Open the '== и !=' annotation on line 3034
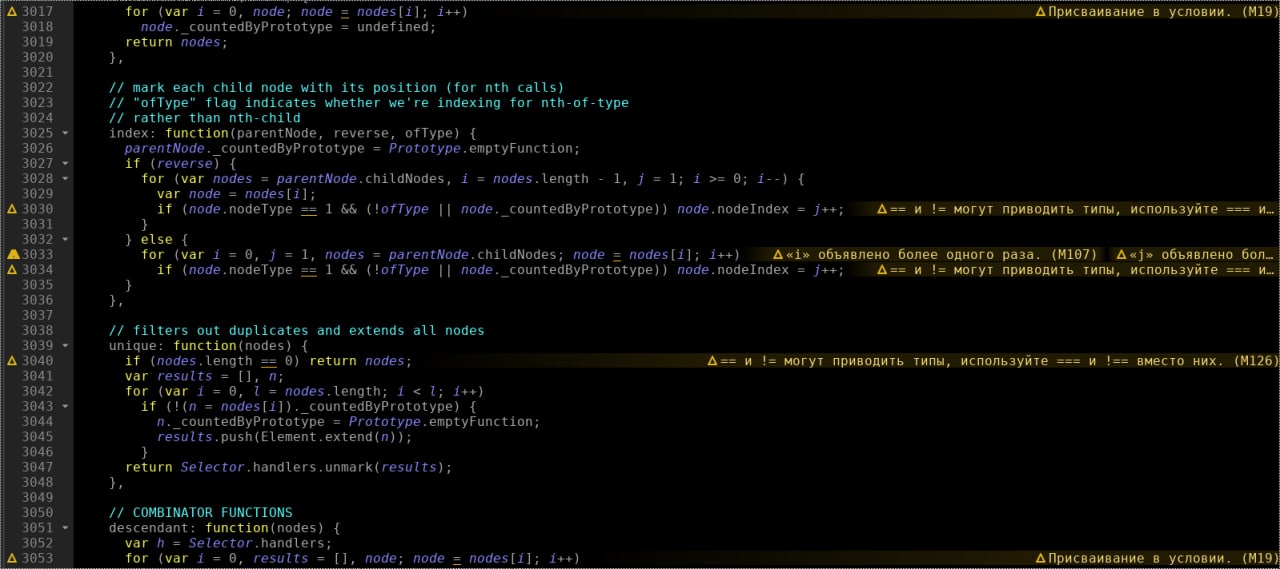The height and width of the screenshot is (569, 1280). click(1077, 270)
